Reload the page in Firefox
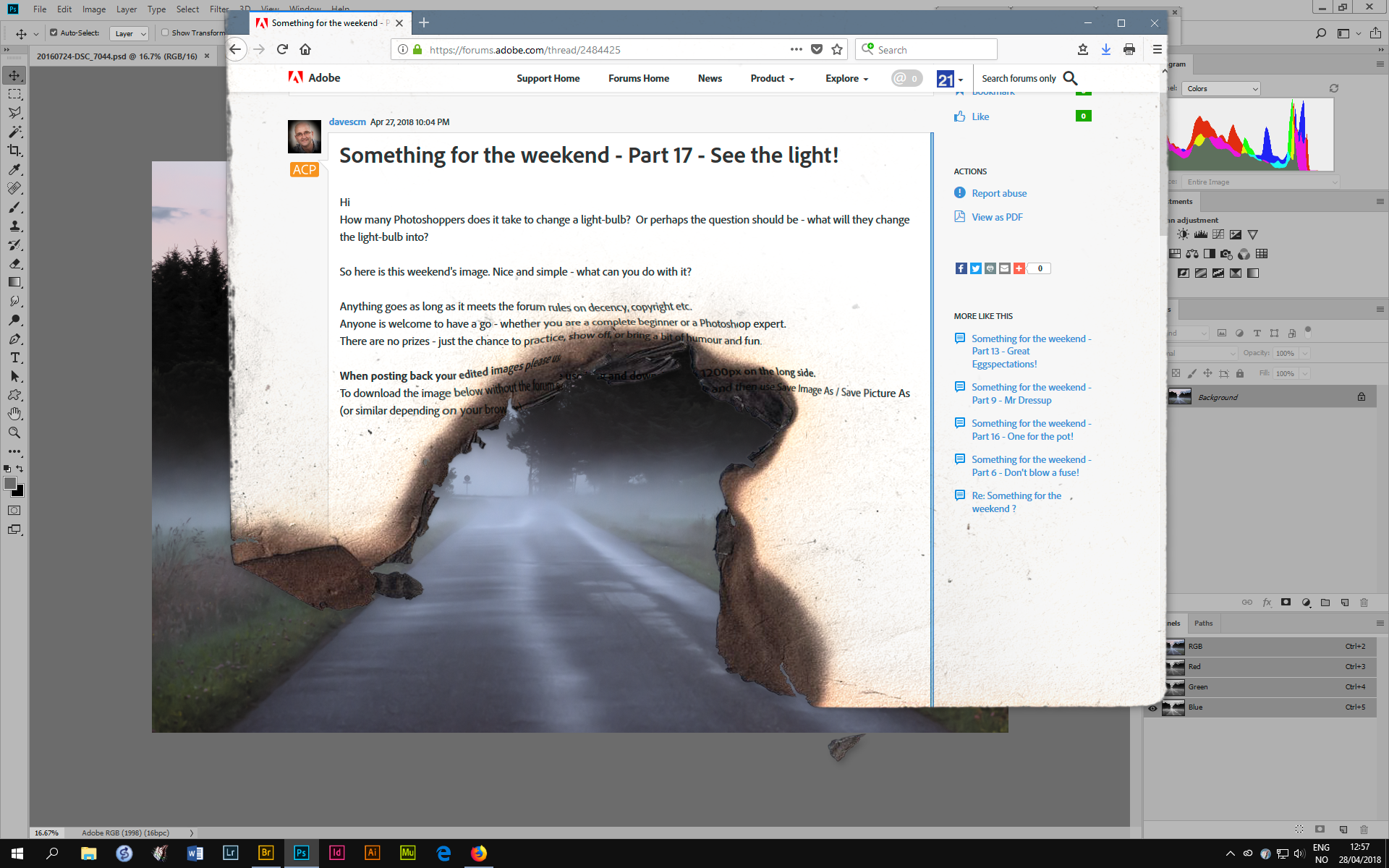 pyautogui.click(x=282, y=49)
